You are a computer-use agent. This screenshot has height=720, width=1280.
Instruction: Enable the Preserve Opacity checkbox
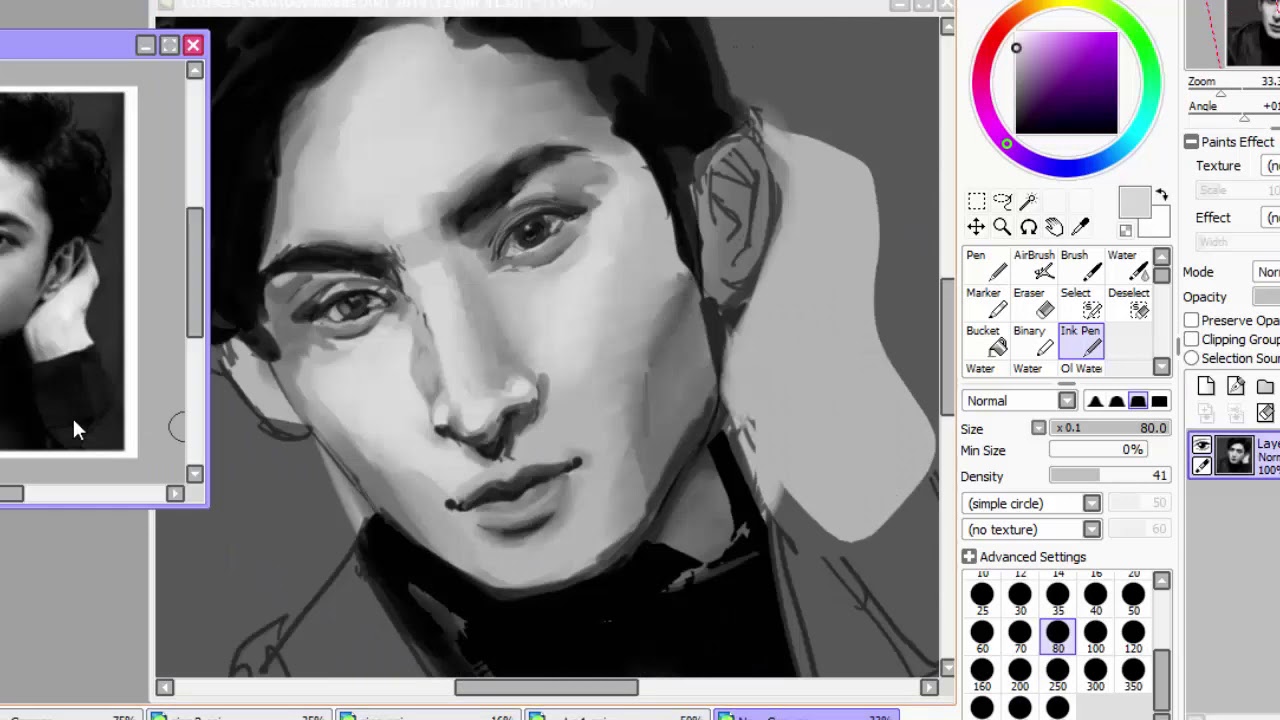(1192, 320)
